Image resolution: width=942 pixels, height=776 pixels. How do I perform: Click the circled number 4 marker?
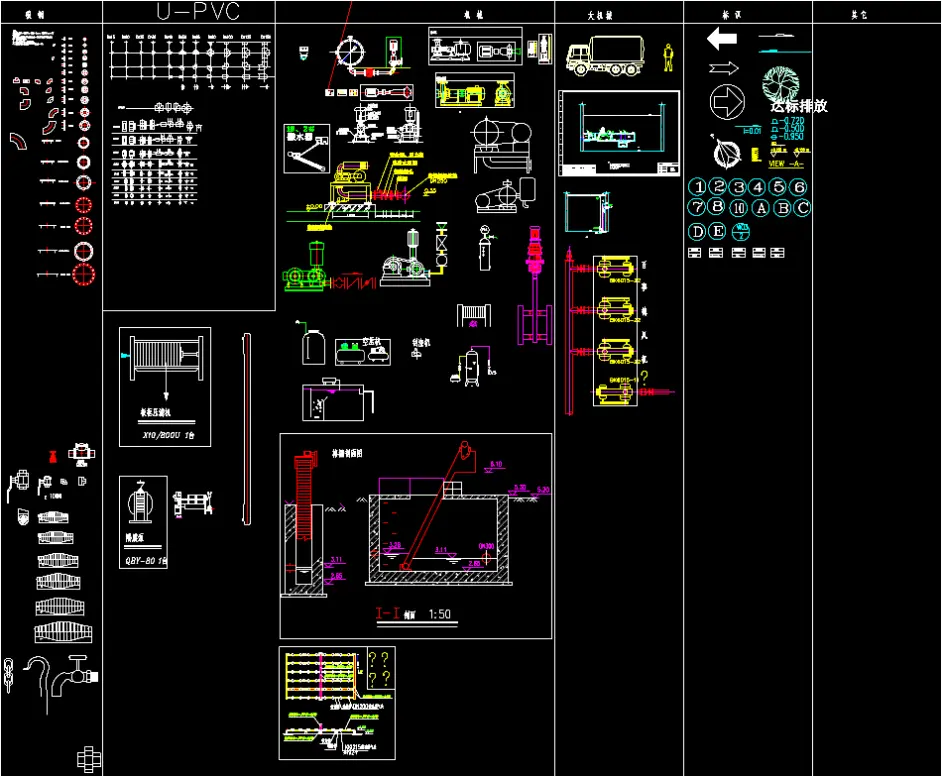pos(758,187)
